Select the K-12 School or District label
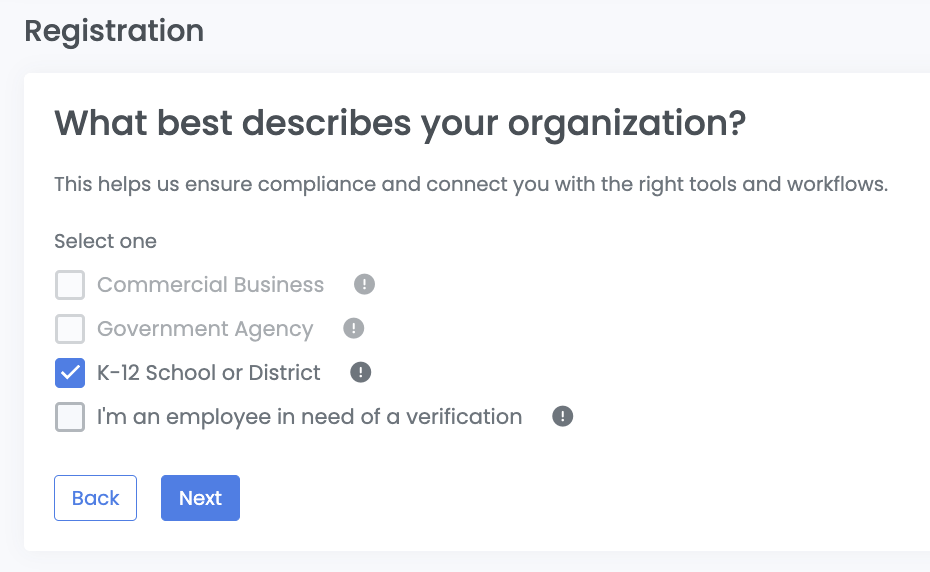This screenshot has height=572, width=930. tap(208, 373)
